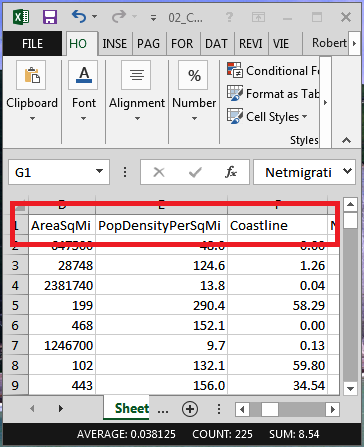Add a new sheet with plus icon
This screenshot has height=447, width=364.
(190, 409)
